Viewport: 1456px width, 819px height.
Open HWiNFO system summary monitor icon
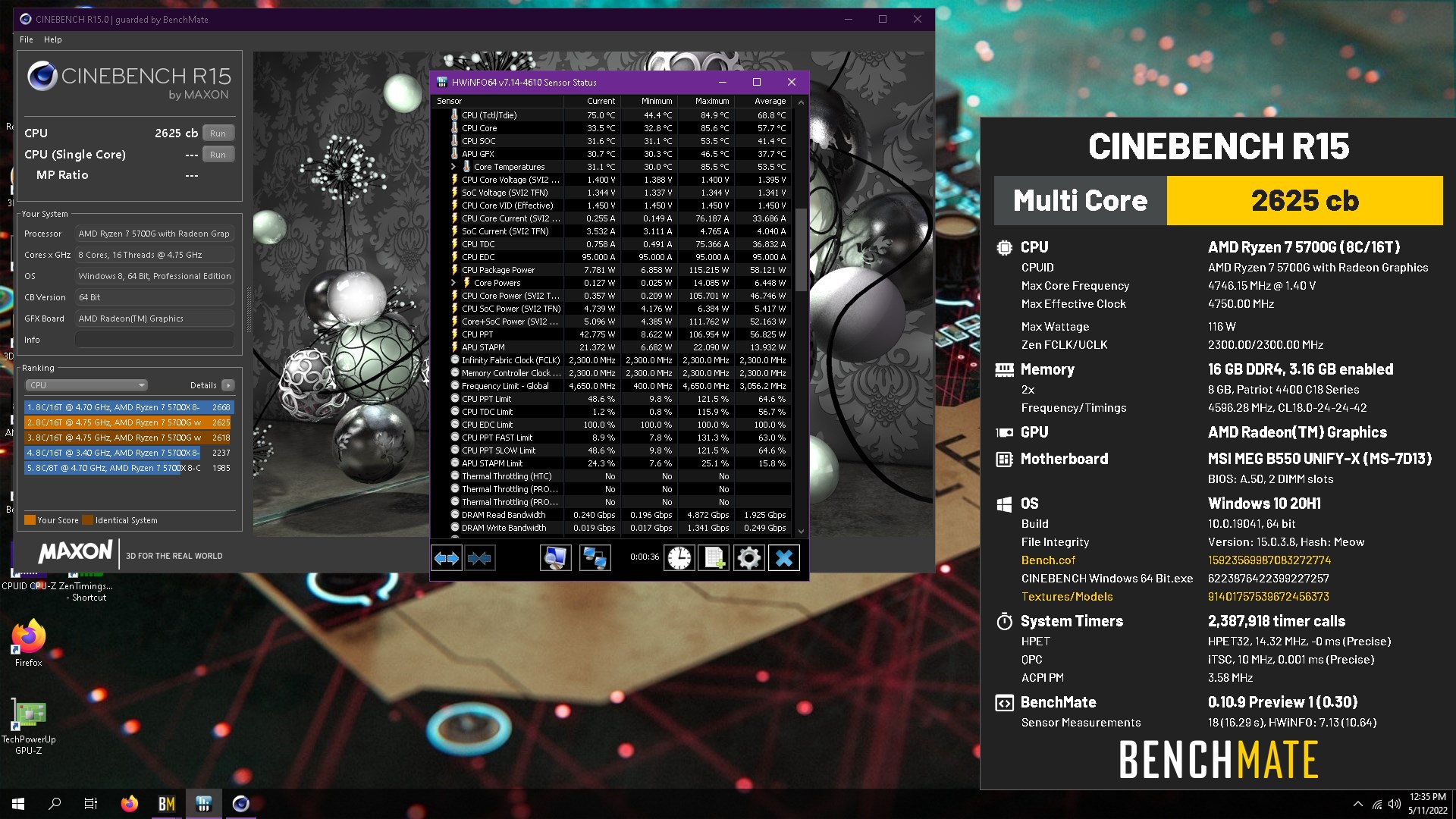(x=555, y=559)
